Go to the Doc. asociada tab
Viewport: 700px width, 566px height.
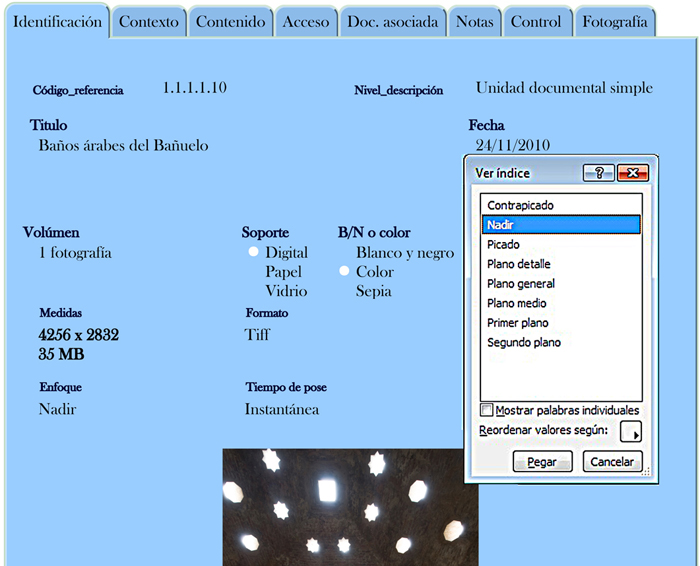(393, 22)
